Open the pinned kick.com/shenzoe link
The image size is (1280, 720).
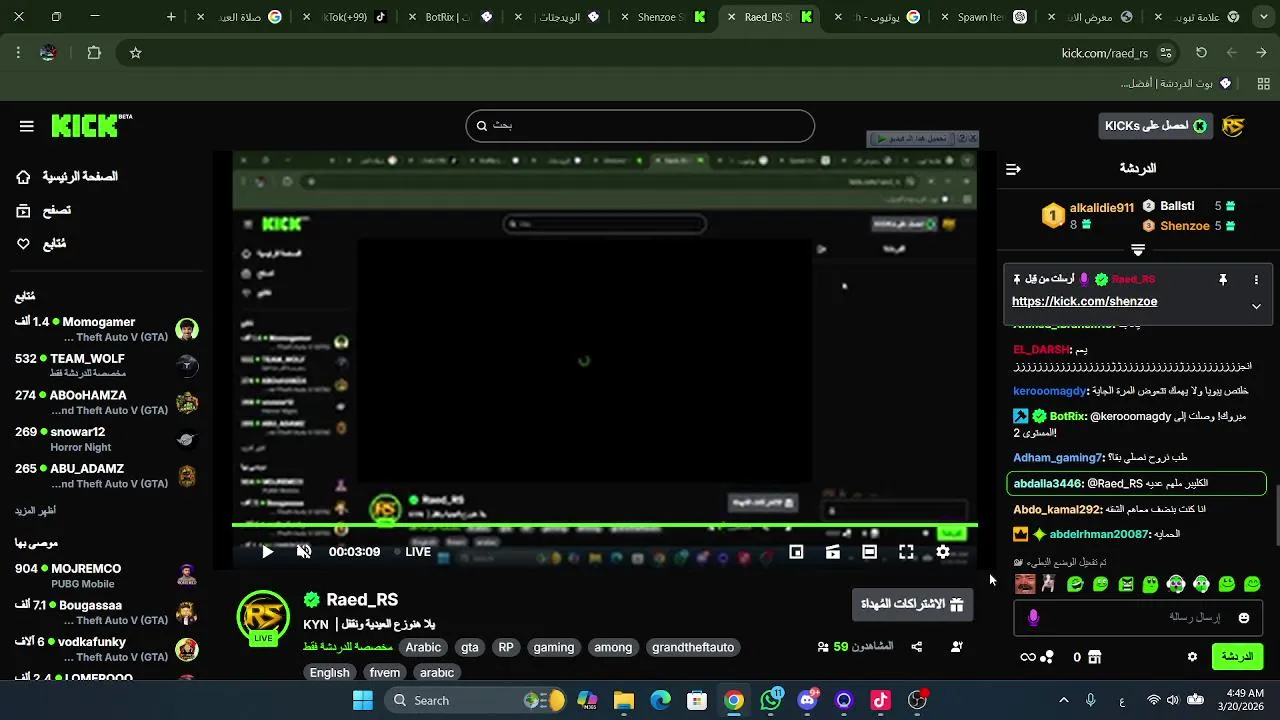coord(1084,301)
